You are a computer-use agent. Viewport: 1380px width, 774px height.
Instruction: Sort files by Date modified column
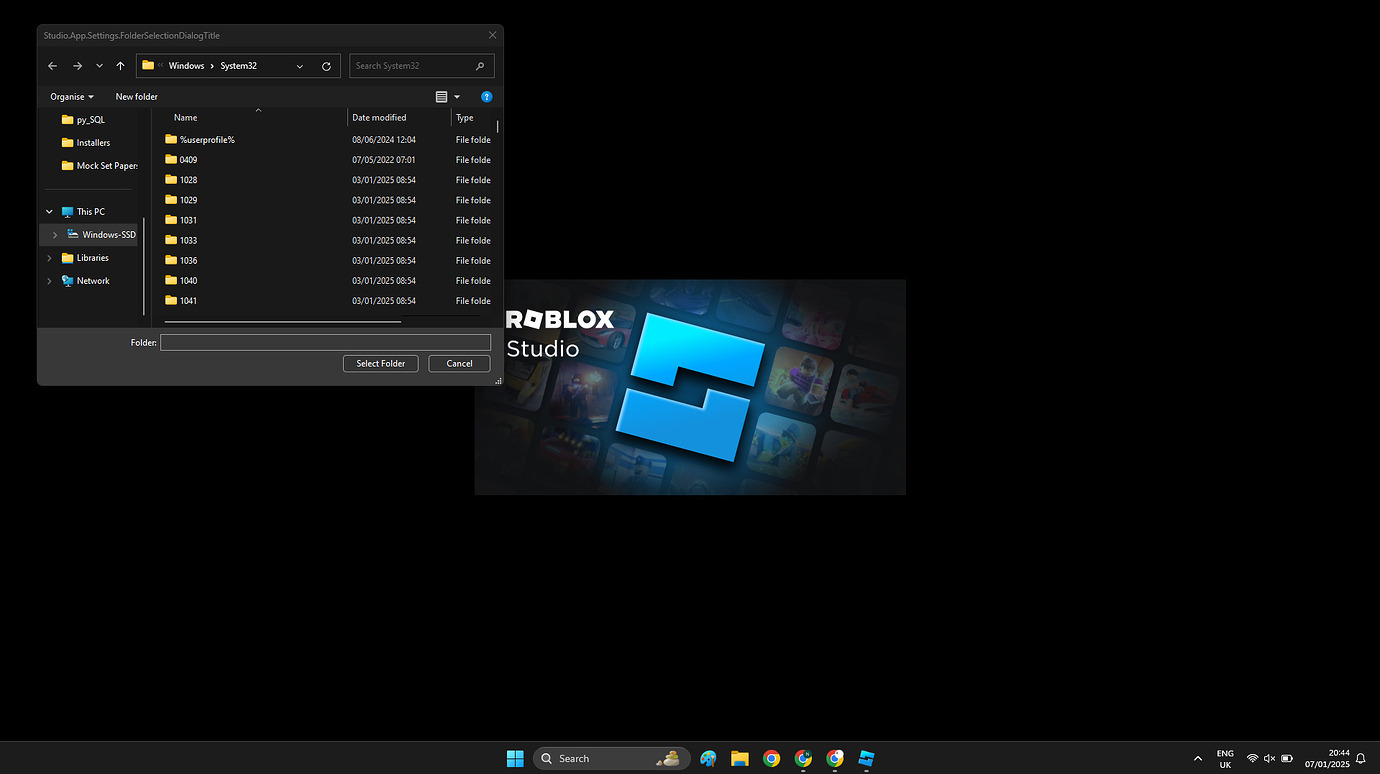click(x=379, y=117)
